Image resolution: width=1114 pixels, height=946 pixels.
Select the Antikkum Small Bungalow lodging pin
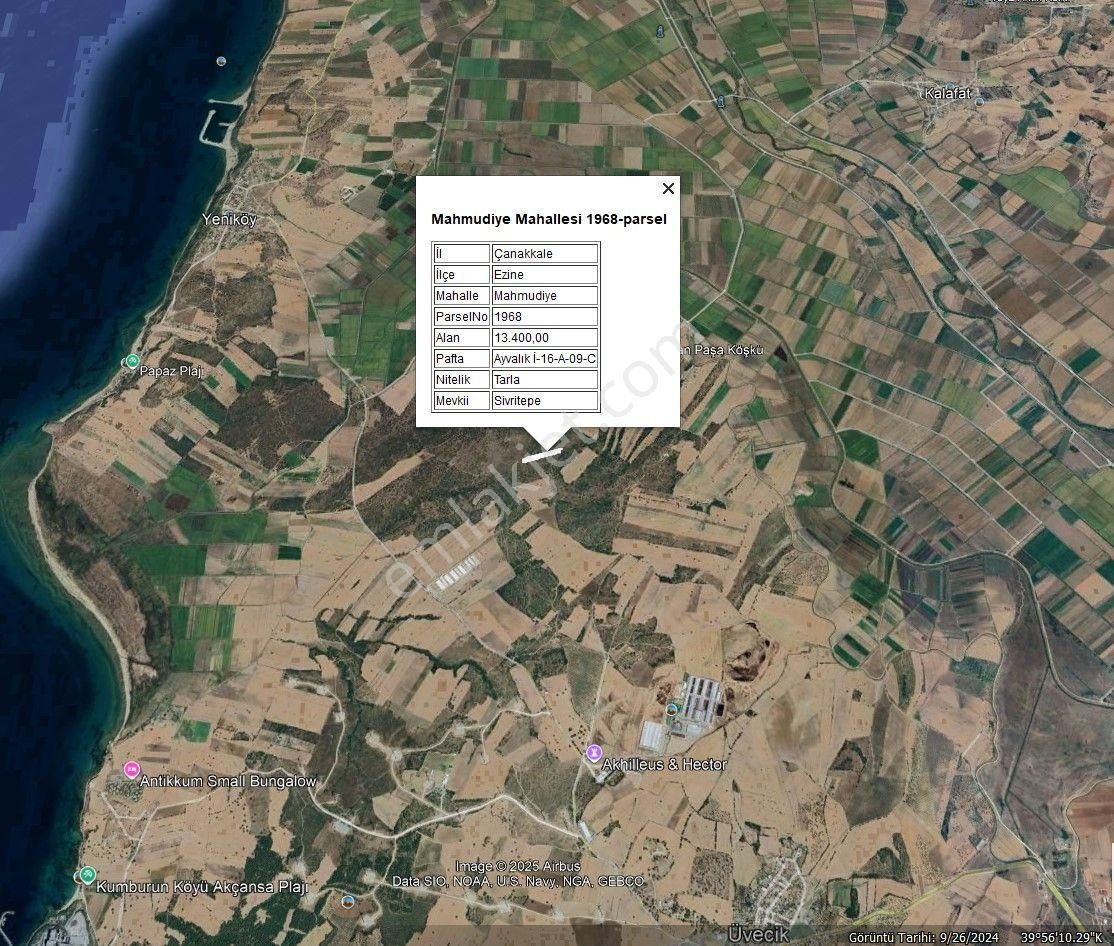click(131, 769)
